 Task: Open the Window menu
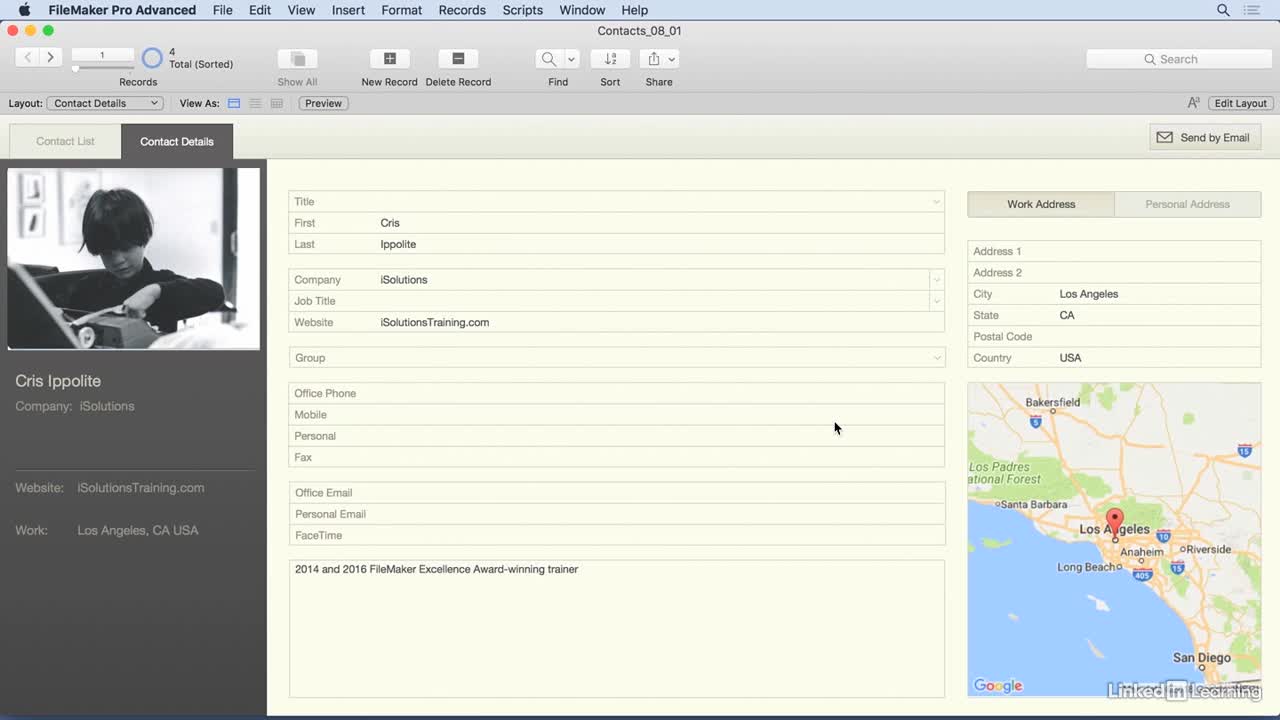582,10
